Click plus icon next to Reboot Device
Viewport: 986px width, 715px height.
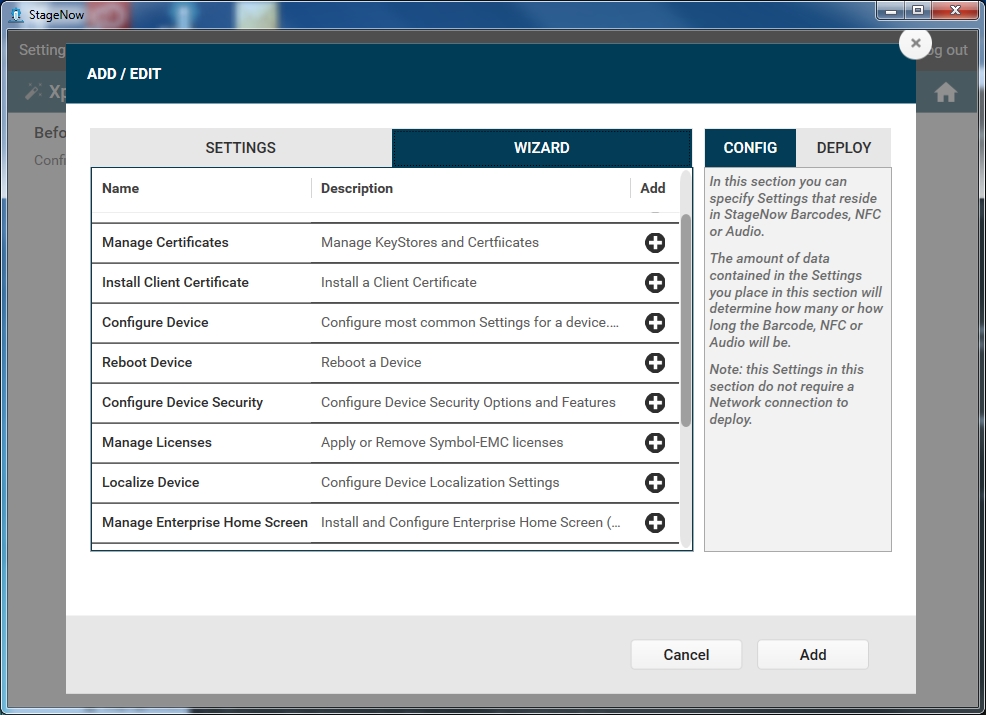[x=655, y=363]
